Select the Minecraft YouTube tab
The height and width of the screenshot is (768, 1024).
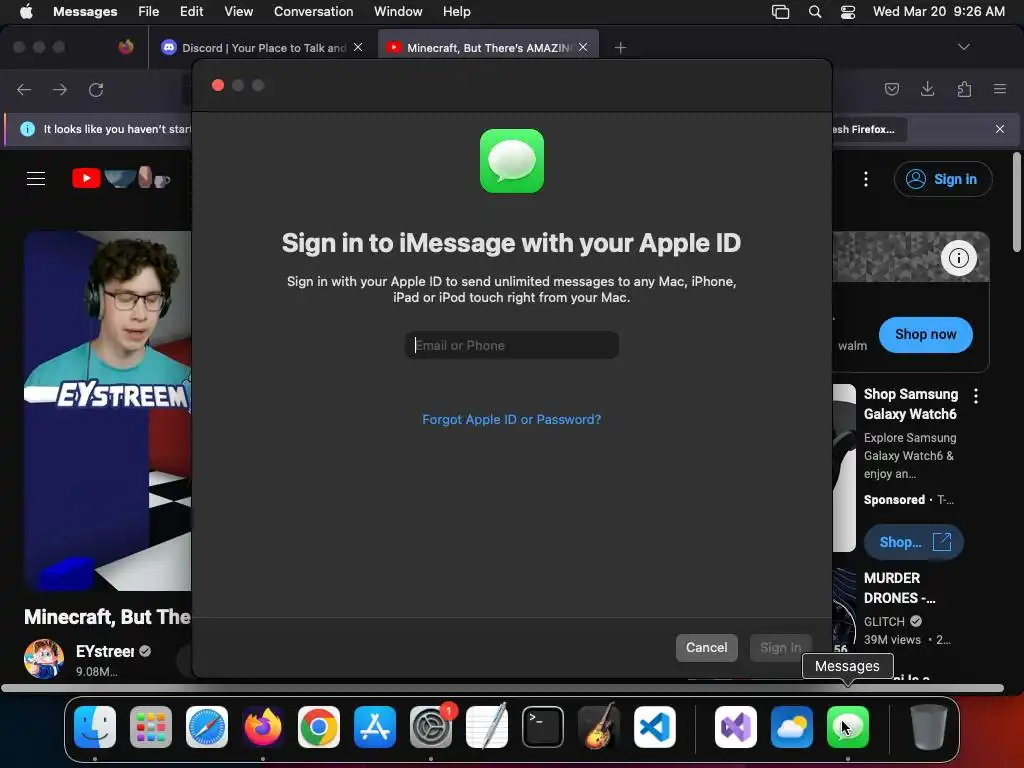[487, 48]
